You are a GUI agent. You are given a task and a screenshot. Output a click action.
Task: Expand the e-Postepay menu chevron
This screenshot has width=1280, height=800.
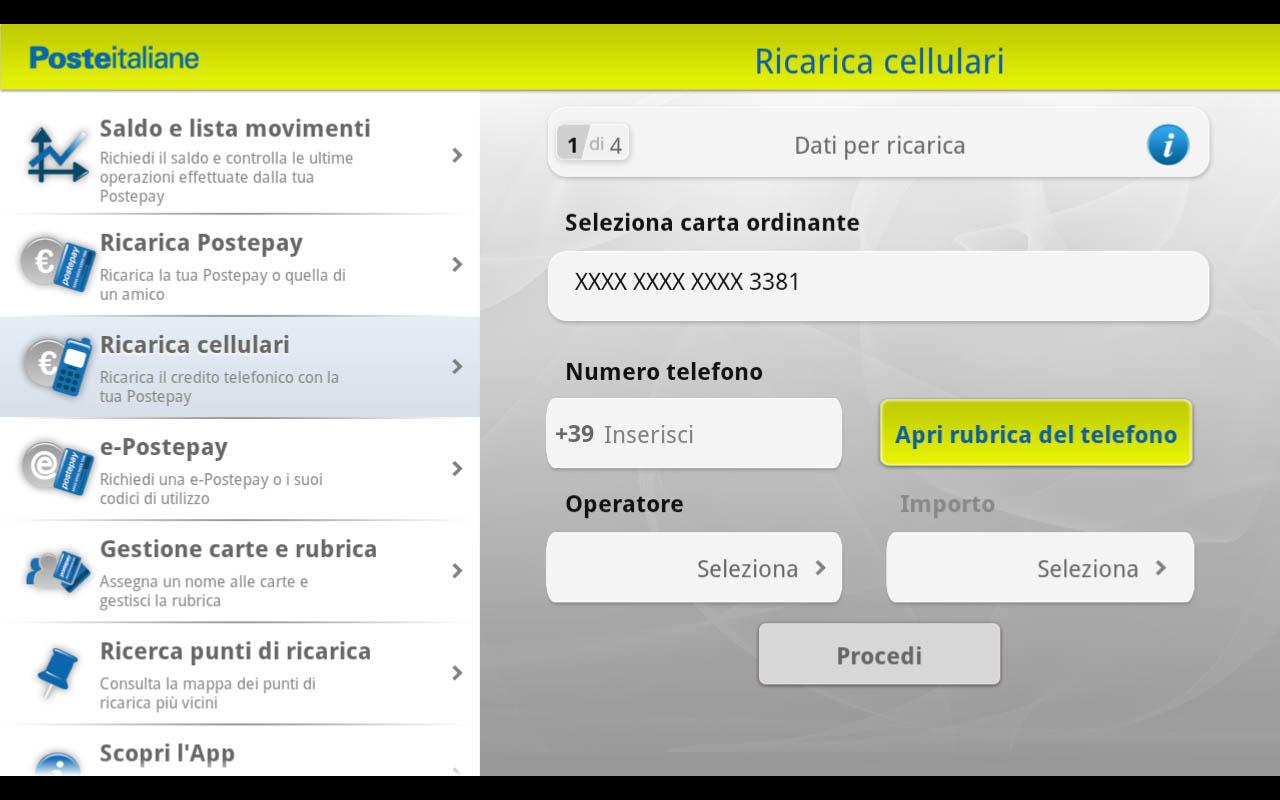click(458, 468)
